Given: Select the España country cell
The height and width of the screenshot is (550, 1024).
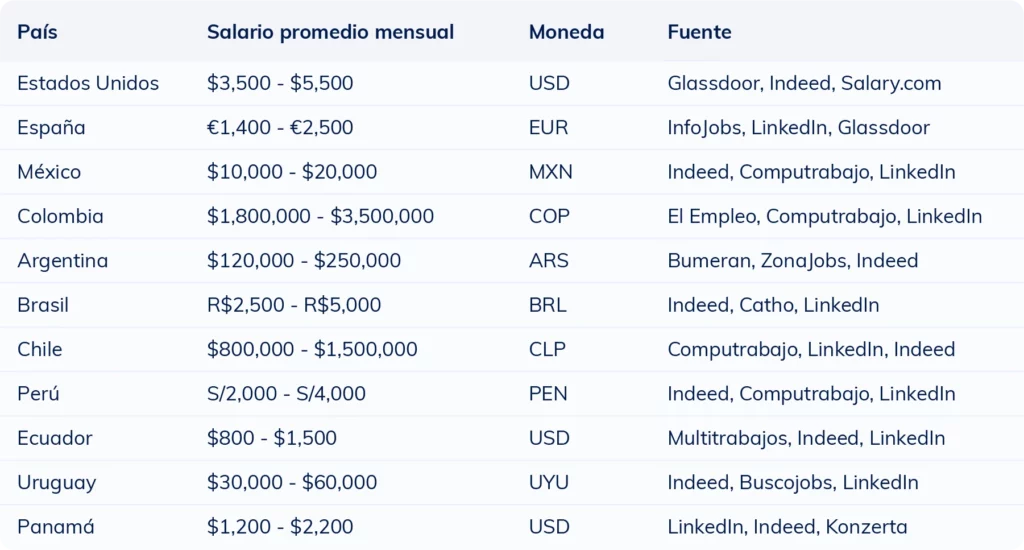Looking at the screenshot, I should (x=51, y=128).
